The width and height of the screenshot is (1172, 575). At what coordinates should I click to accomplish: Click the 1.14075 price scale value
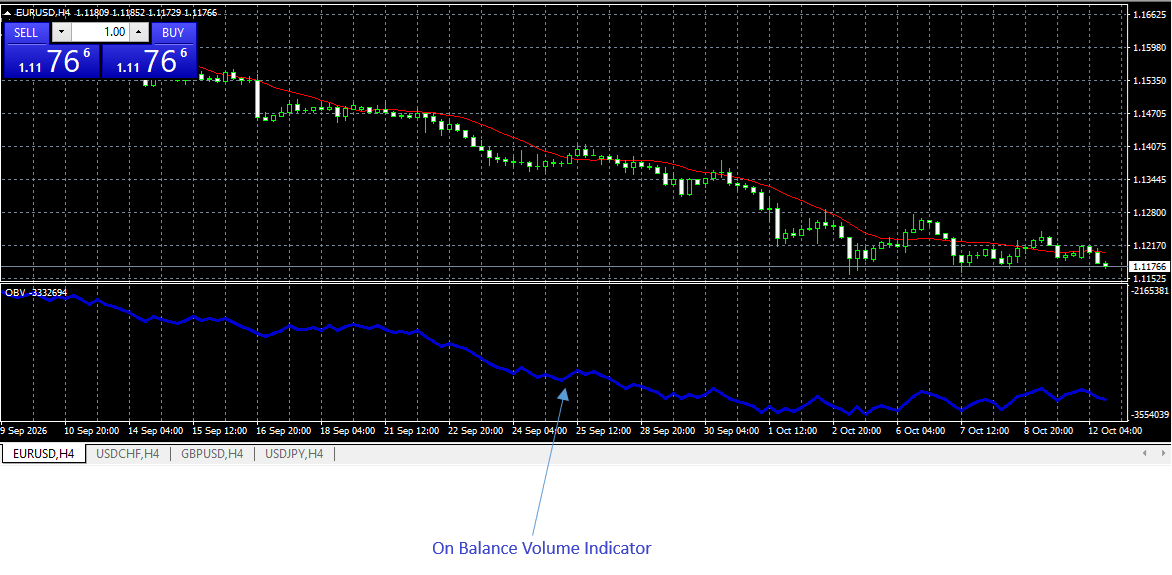[x=1150, y=147]
